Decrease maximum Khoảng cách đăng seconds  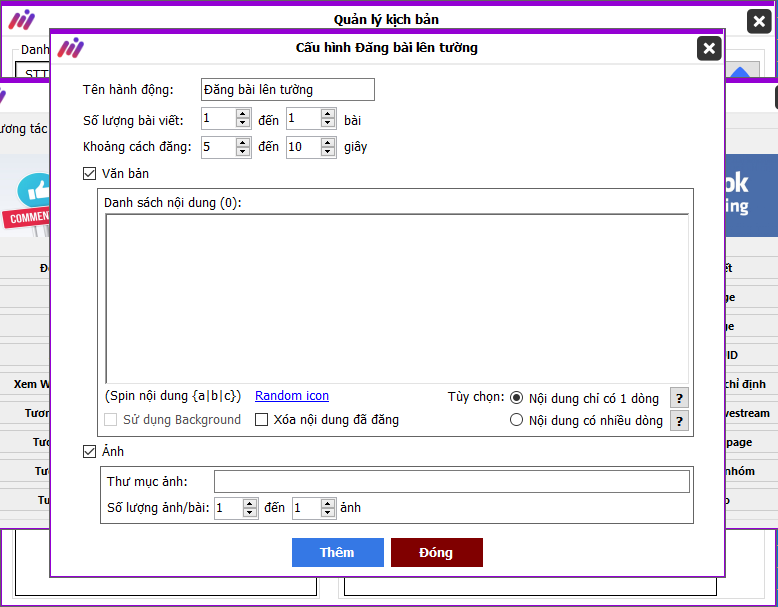328,152
